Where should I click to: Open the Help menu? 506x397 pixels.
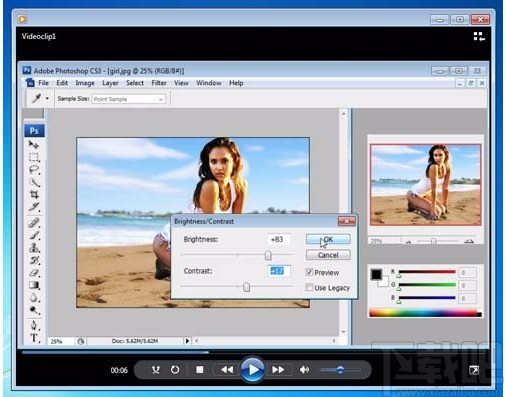point(236,83)
